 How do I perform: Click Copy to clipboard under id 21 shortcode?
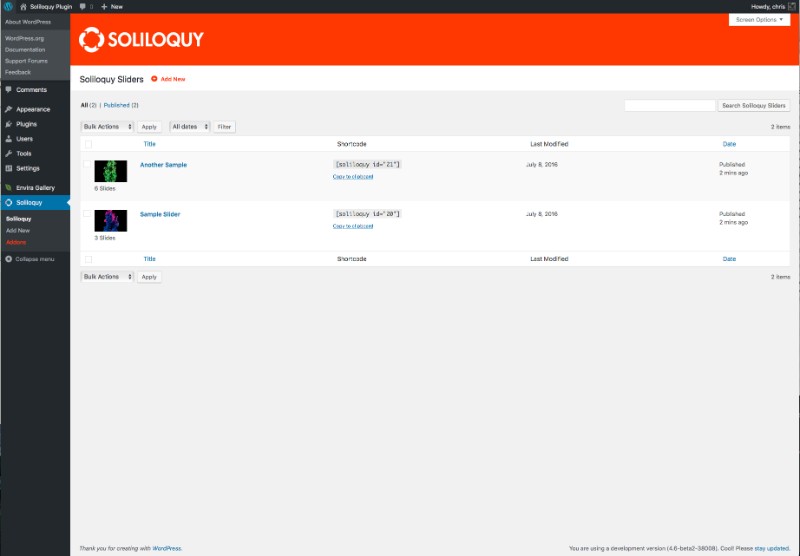point(353,176)
